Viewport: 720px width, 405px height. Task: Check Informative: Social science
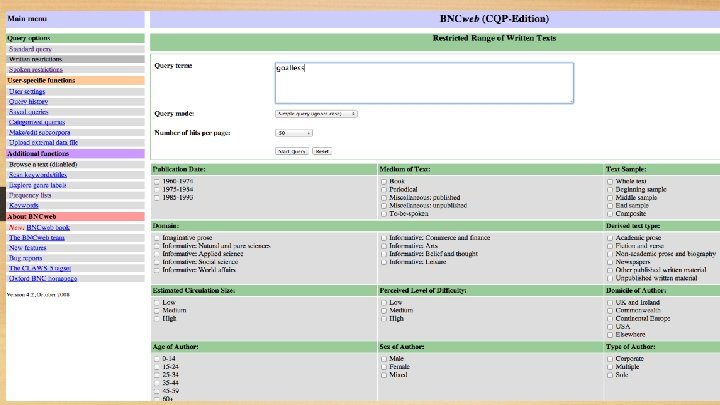(x=157, y=262)
